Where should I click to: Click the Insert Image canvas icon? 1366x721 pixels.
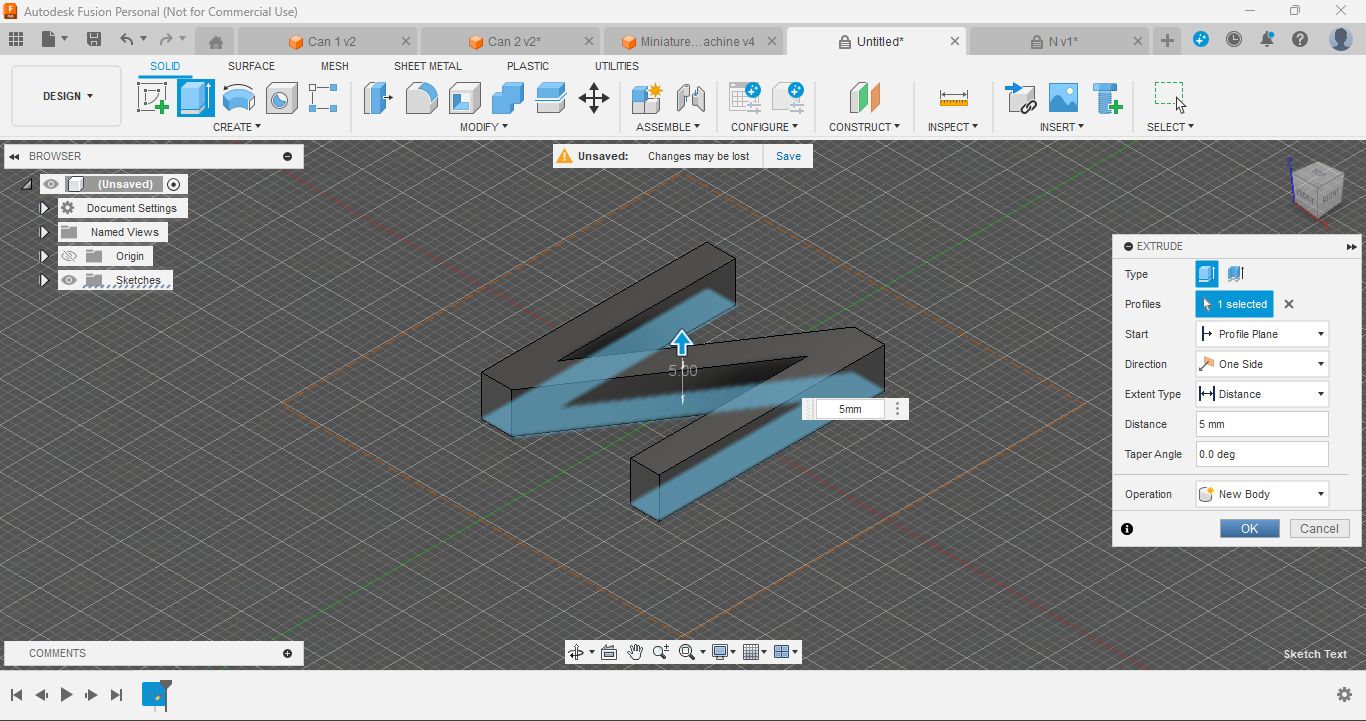(1063, 98)
